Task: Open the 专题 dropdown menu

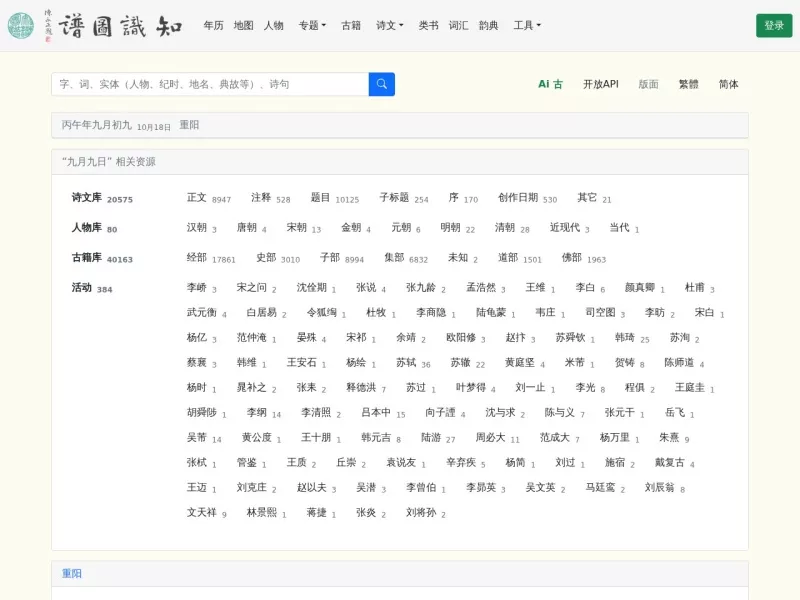Action: click(312, 26)
